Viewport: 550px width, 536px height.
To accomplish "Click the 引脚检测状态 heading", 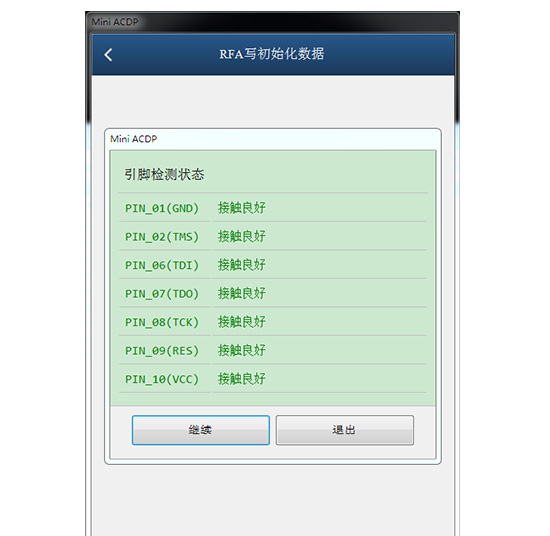I will pos(164,174).
